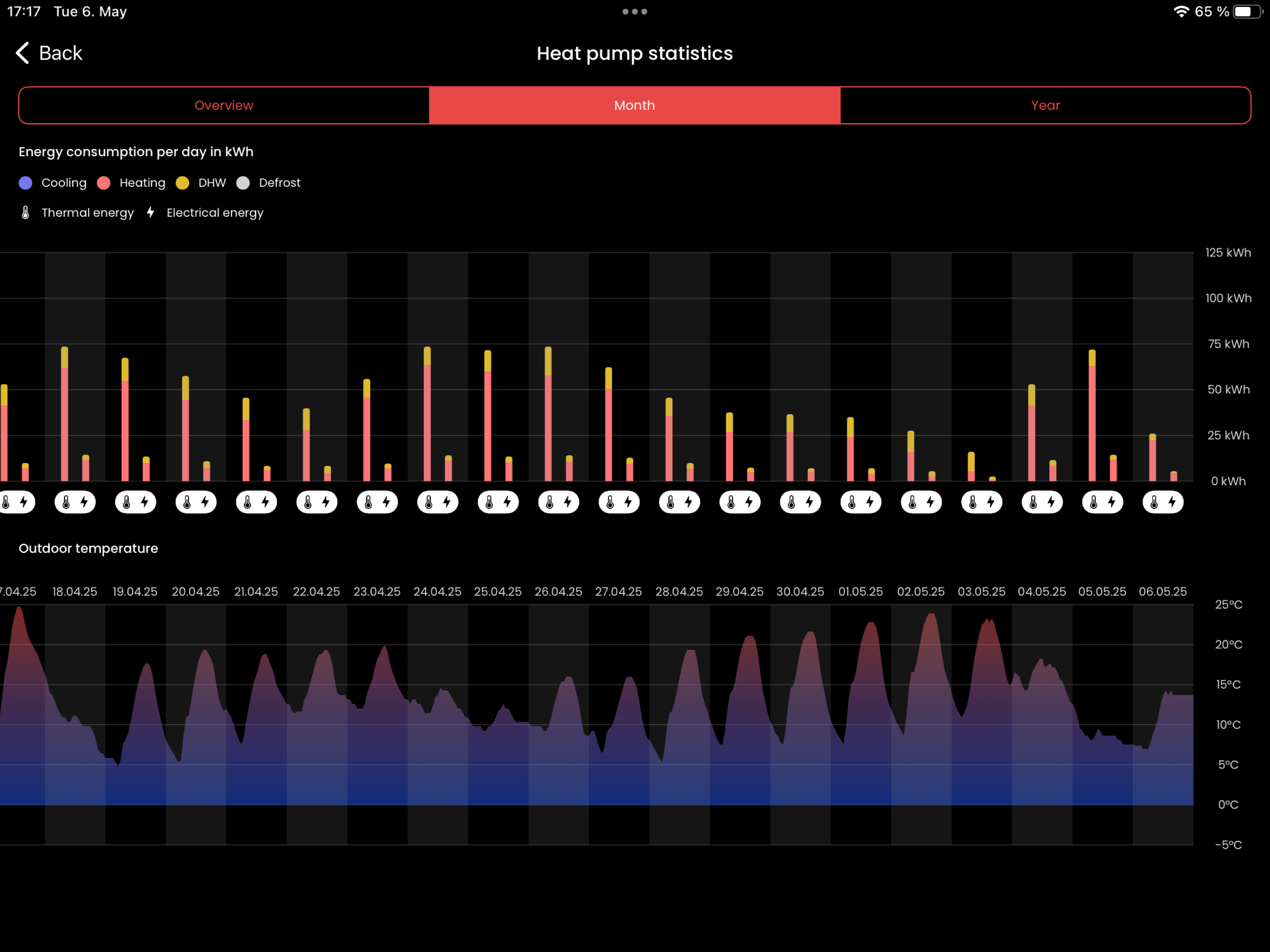Tap the tall thermal bar for 24.04.25
This screenshot has width=1270, height=952.
click(x=427, y=414)
